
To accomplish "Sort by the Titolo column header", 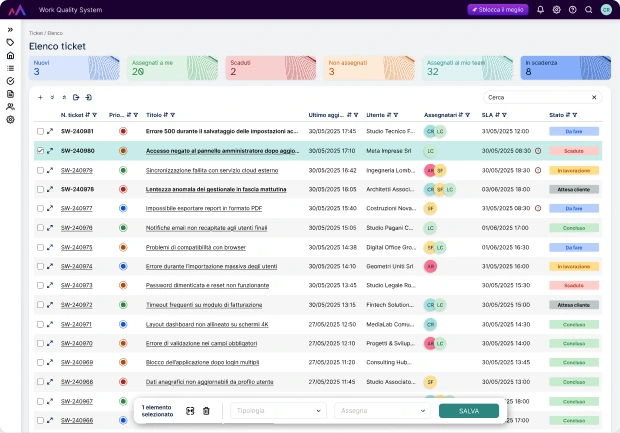I will 154,115.
